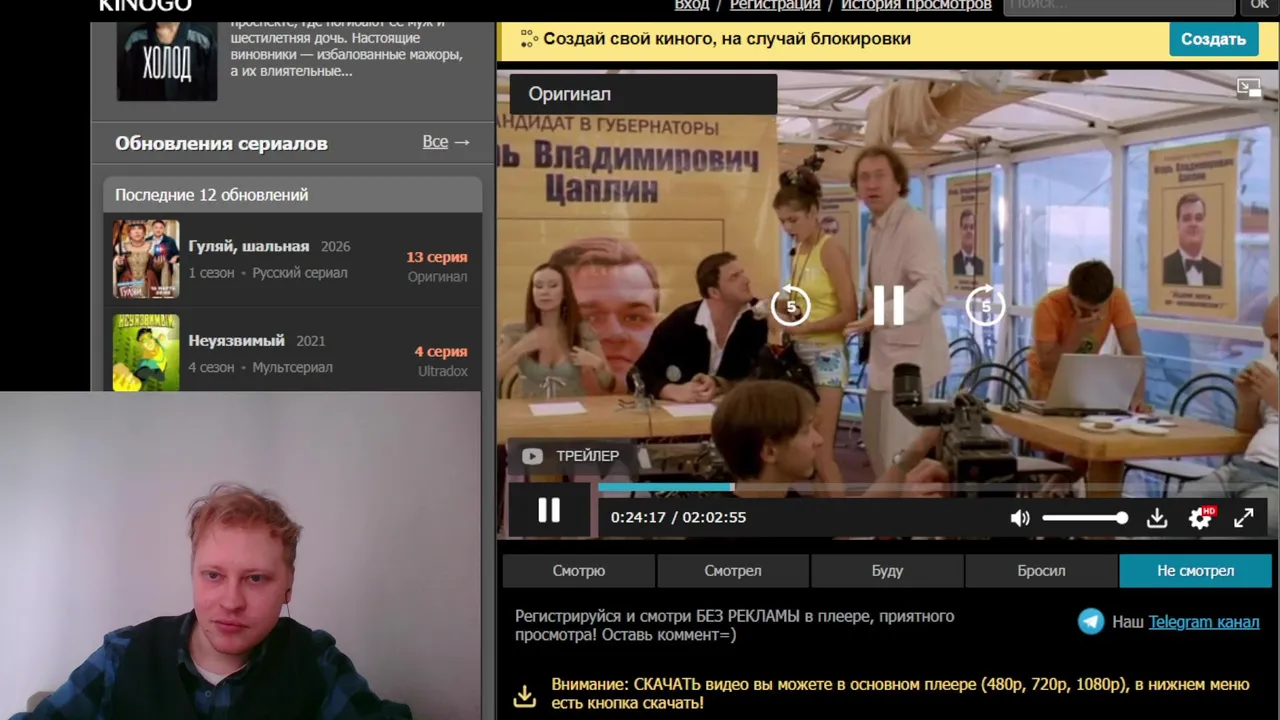Click the download arrow icon beside Внимание notice
Viewport: 1280px width, 720px height.
[525, 695]
